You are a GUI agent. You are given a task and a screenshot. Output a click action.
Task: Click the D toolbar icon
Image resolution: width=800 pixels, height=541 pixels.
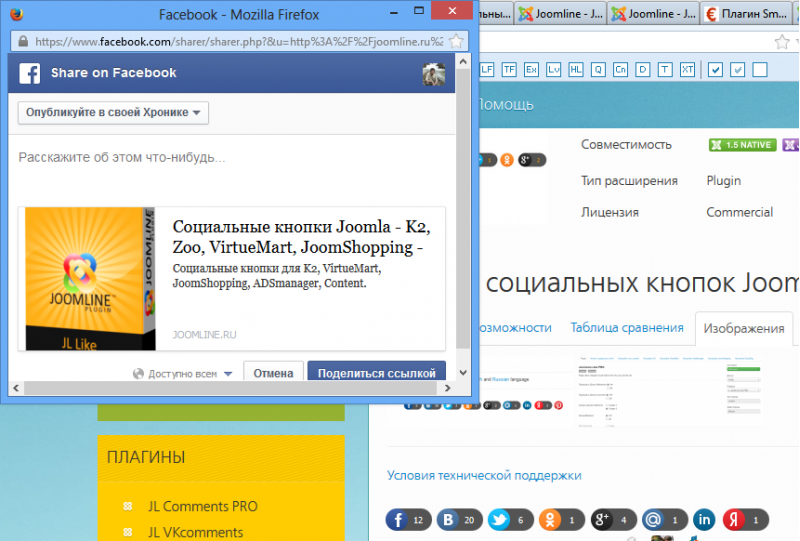tap(643, 70)
